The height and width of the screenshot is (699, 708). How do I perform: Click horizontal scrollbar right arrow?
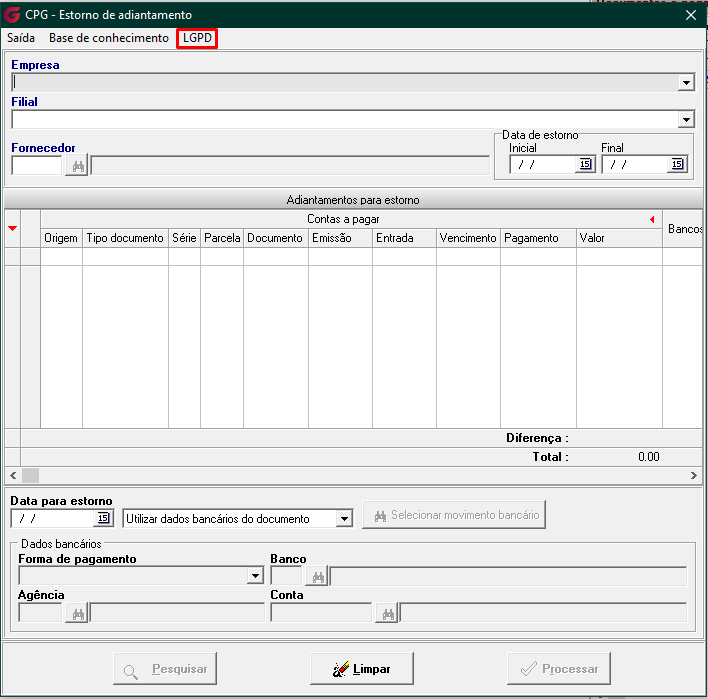[x=694, y=475]
